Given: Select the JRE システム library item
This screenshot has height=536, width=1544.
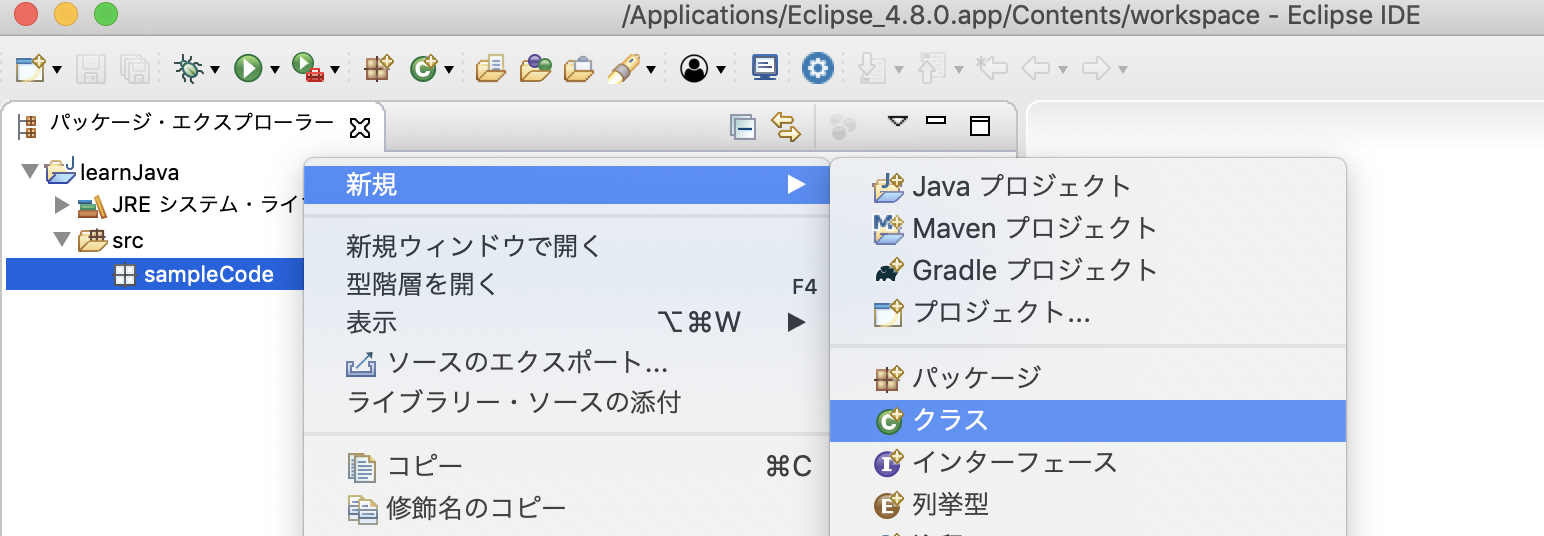Looking at the screenshot, I should click(190, 206).
